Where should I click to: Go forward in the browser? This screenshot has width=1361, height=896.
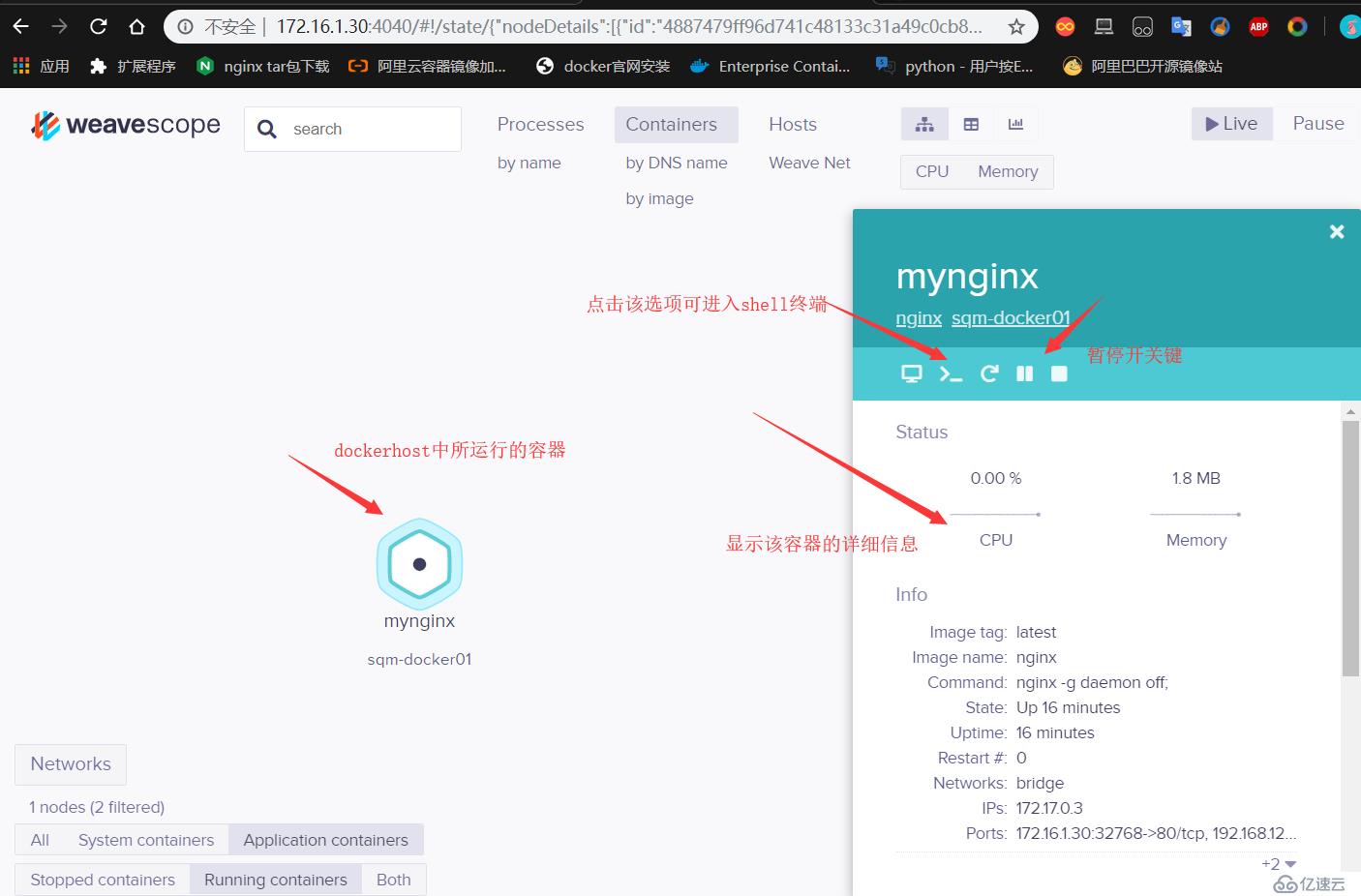[59, 26]
